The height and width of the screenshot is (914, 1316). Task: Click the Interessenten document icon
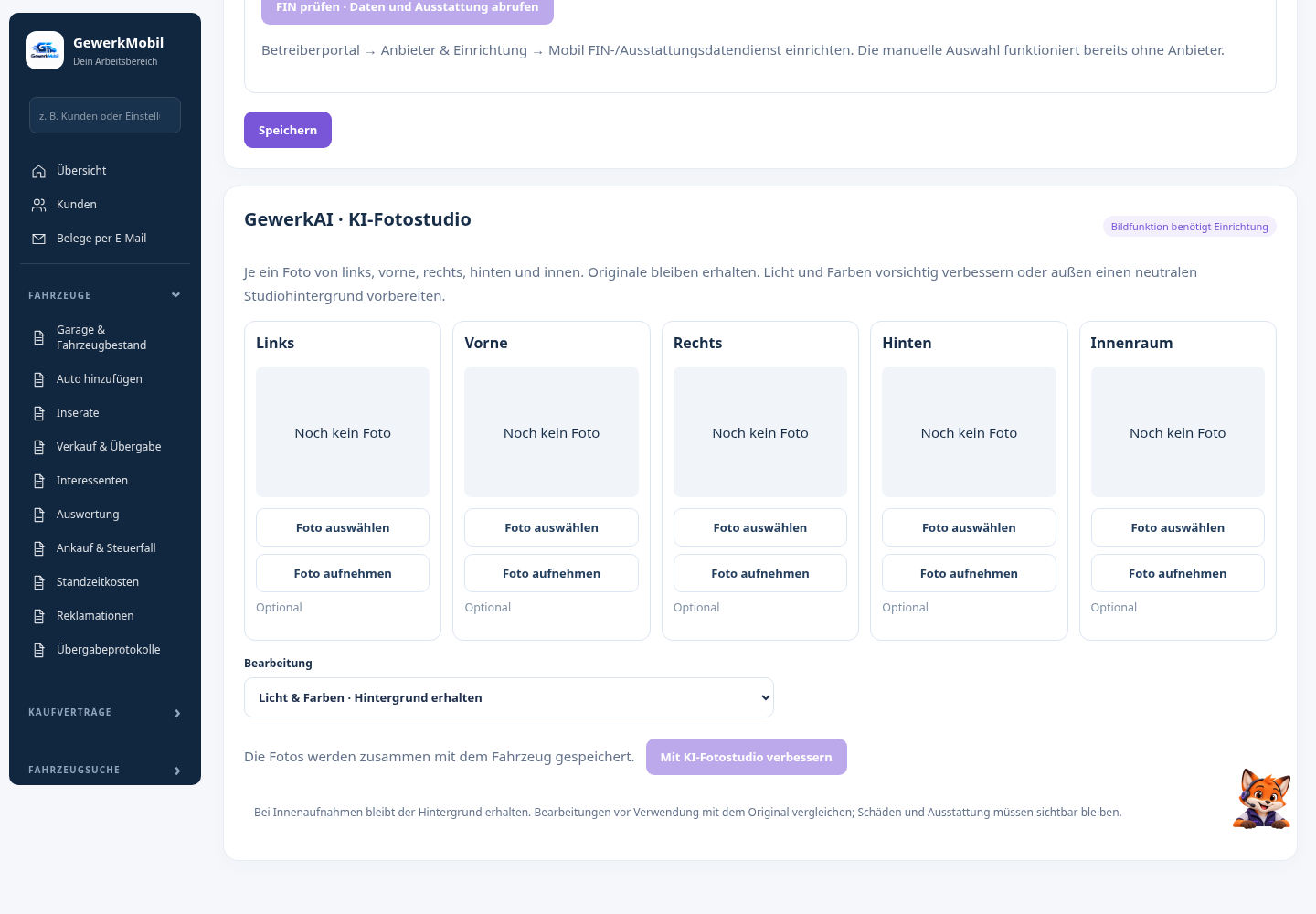click(x=38, y=481)
